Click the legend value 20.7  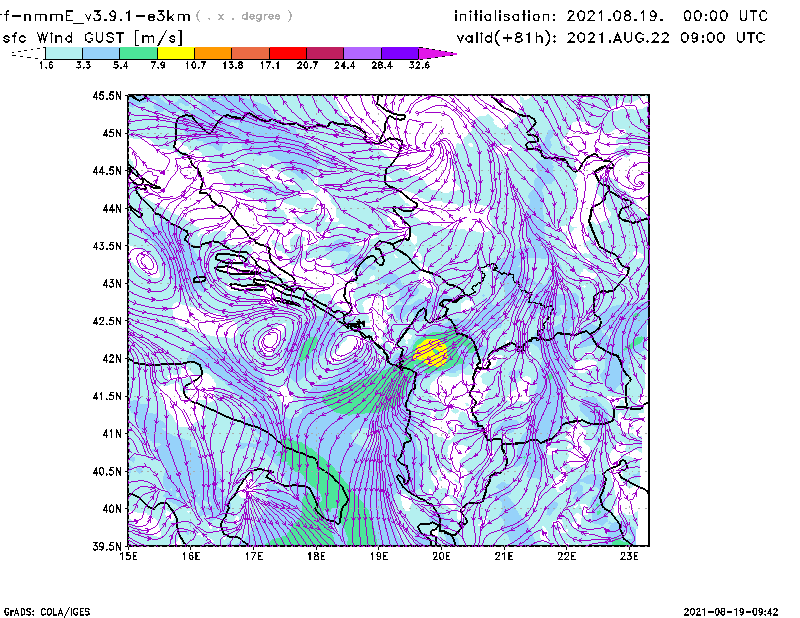click(307, 65)
